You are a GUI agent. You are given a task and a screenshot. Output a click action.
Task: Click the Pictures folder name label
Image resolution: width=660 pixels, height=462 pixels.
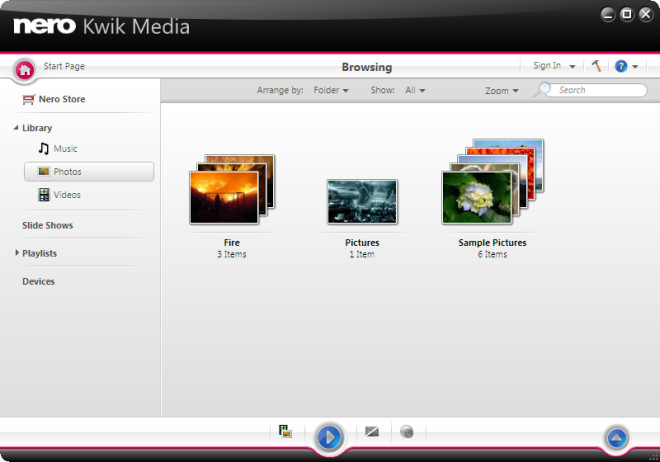point(362,243)
